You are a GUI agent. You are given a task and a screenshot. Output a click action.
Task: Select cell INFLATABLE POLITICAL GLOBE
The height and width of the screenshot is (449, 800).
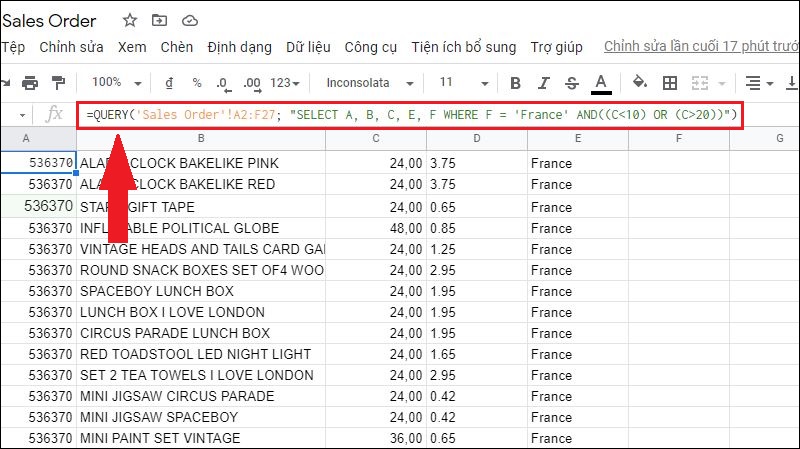(x=201, y=228)
